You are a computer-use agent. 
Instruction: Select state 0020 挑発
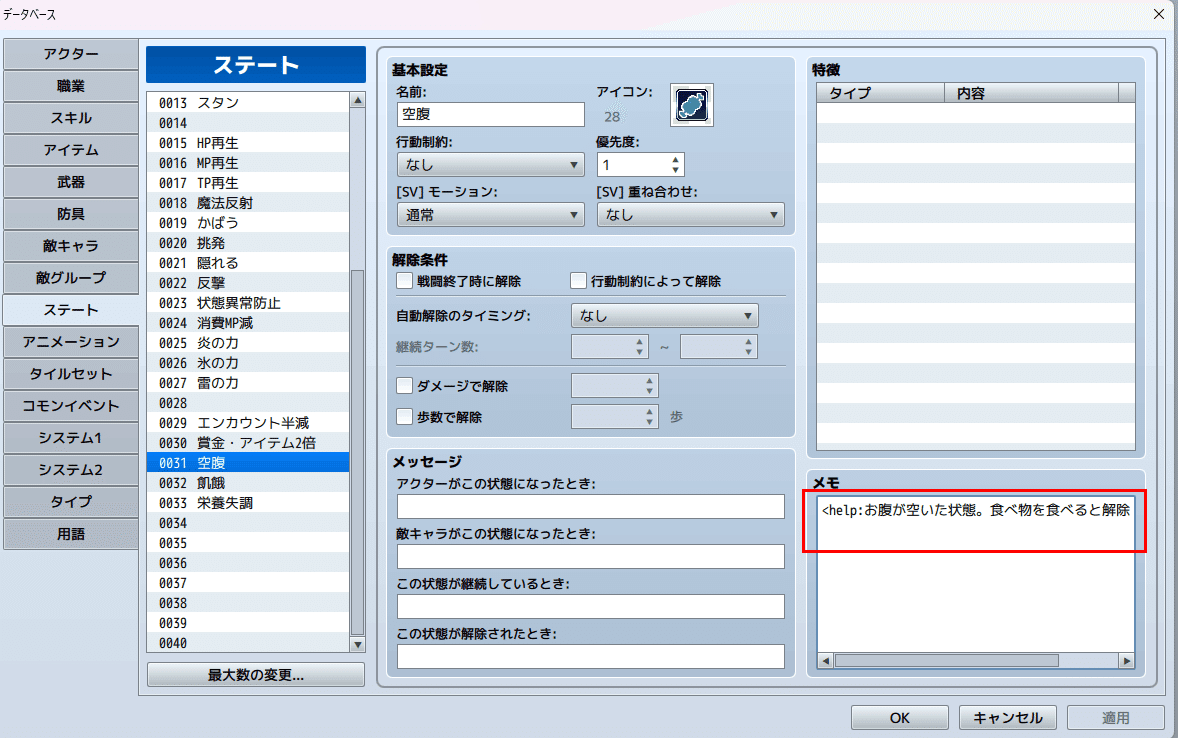(x=248, y=243)
